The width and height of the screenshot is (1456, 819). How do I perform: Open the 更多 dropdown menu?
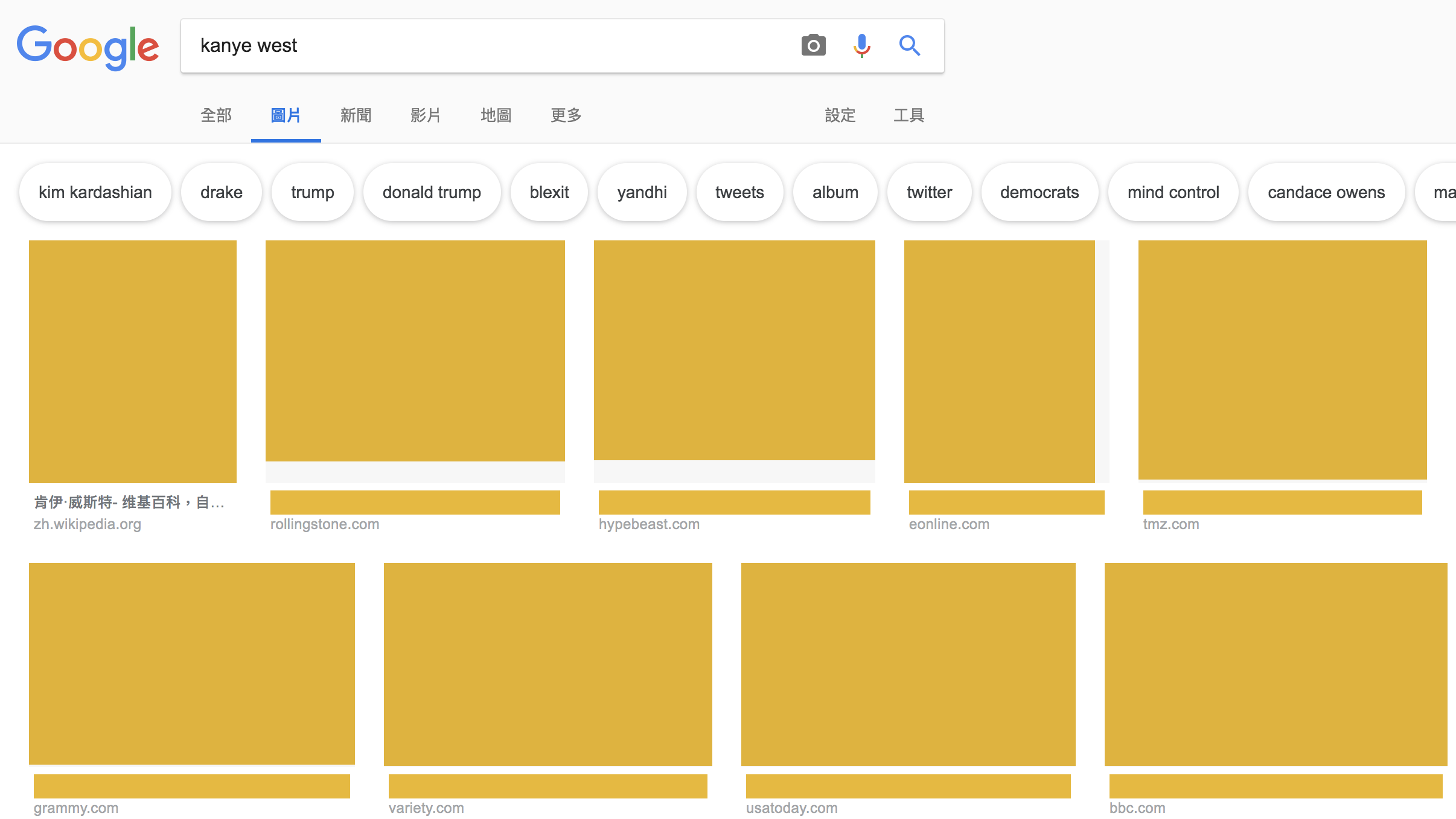[x=566, y=115]
